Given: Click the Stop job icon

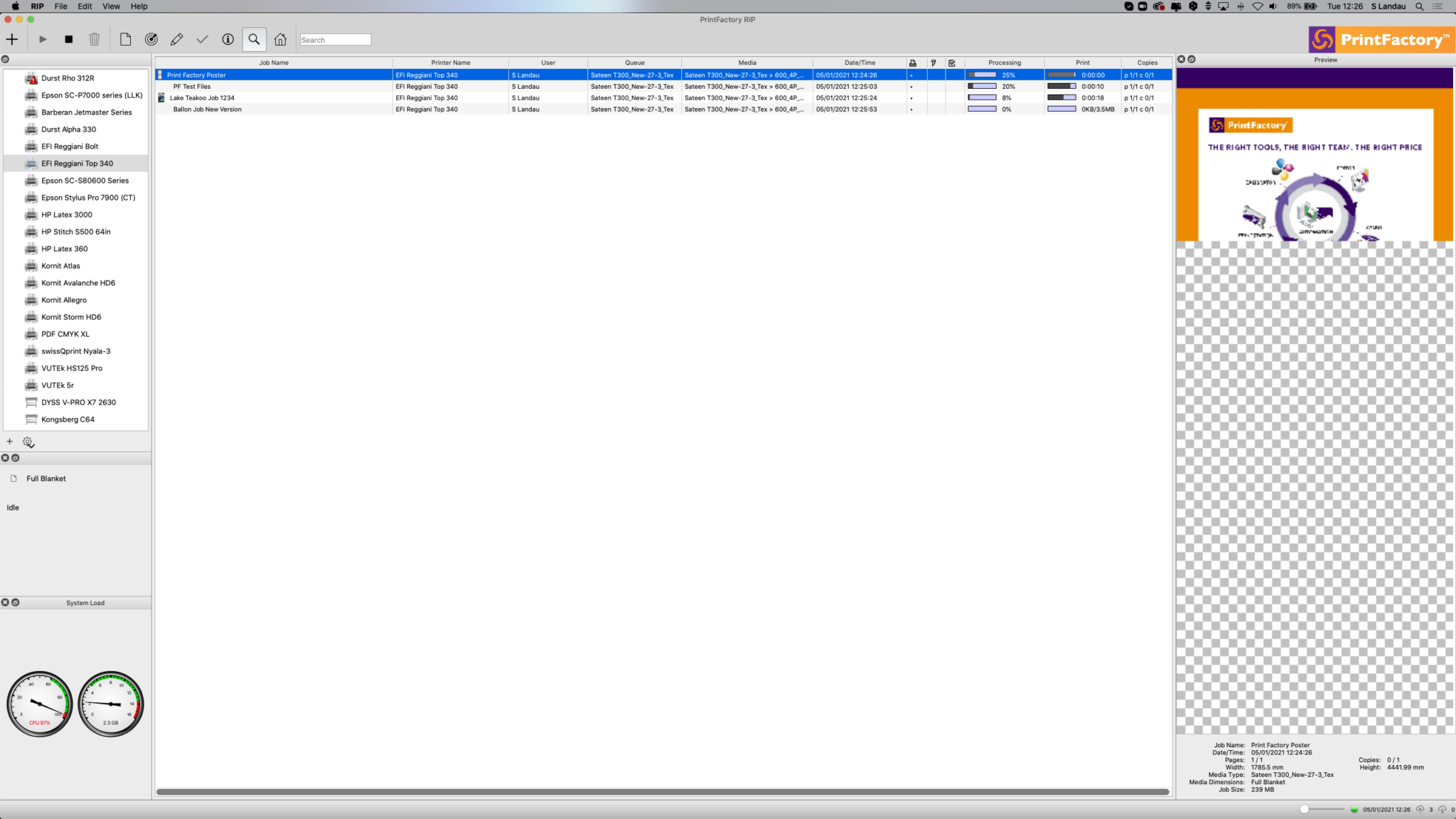Looking at the screenshot, I should tap(69, 39).
